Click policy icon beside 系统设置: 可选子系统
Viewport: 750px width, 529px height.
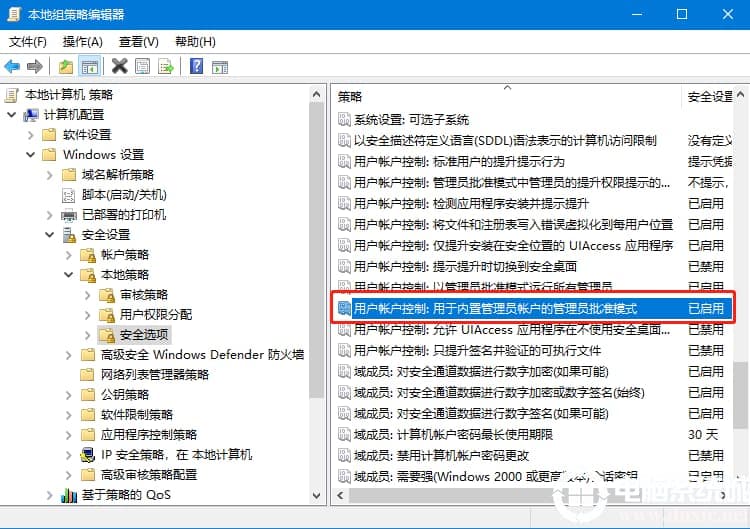(344, 119)
